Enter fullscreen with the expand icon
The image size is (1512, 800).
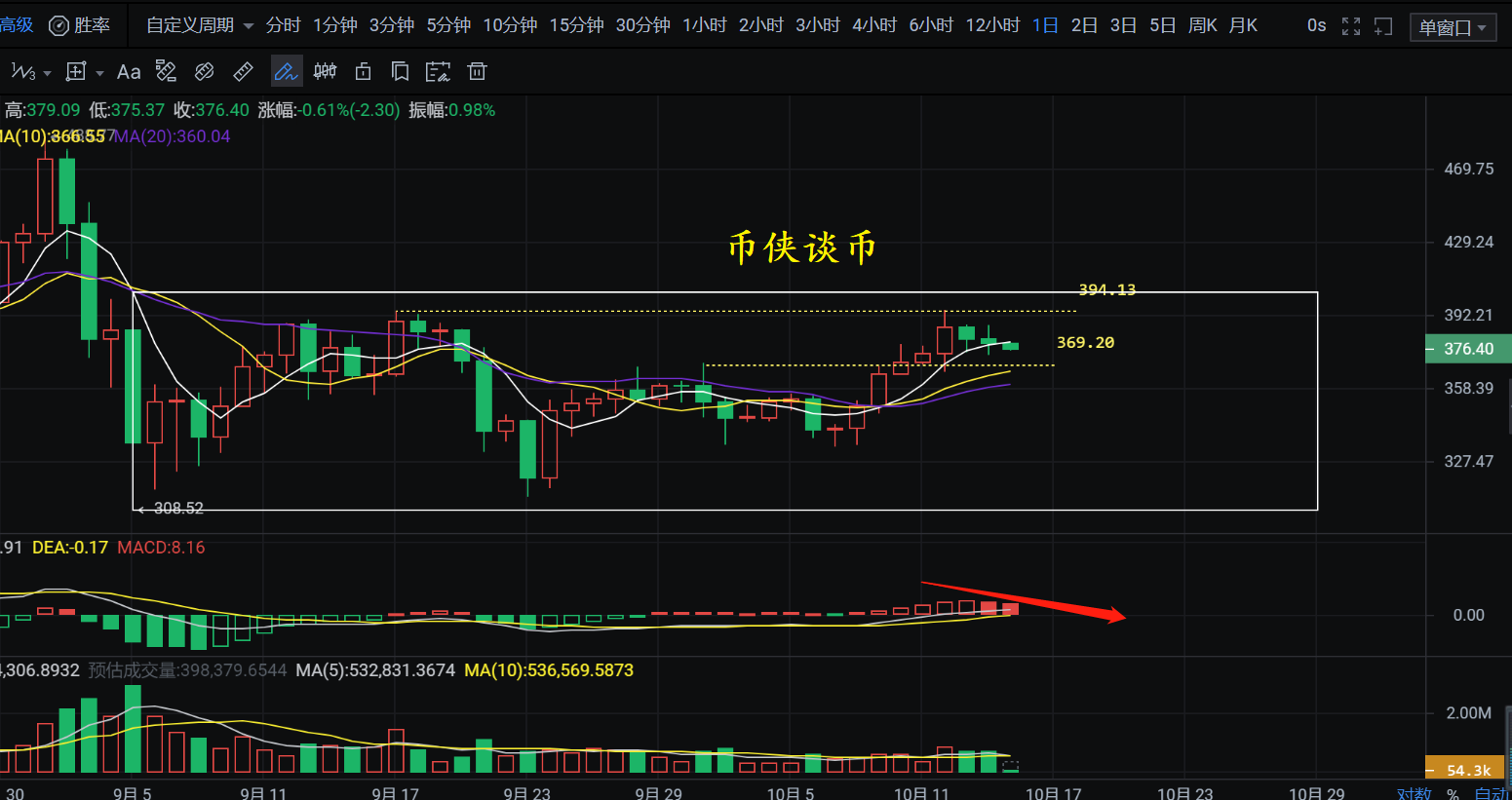pyautogui.click(x=1351, y=26)
